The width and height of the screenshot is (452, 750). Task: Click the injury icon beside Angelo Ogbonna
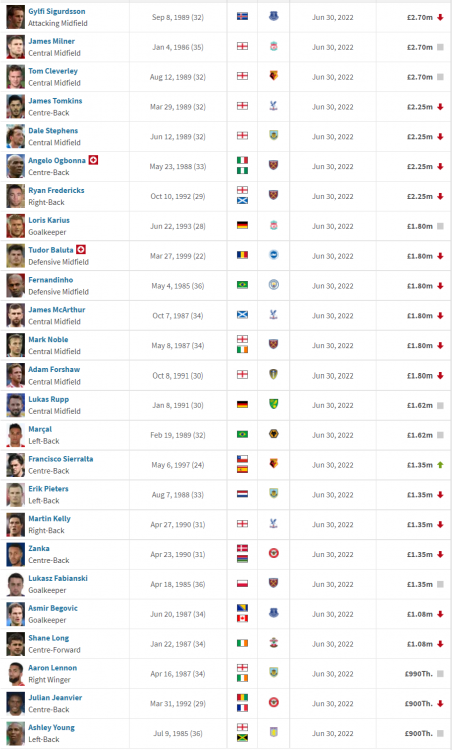[94, 160]
